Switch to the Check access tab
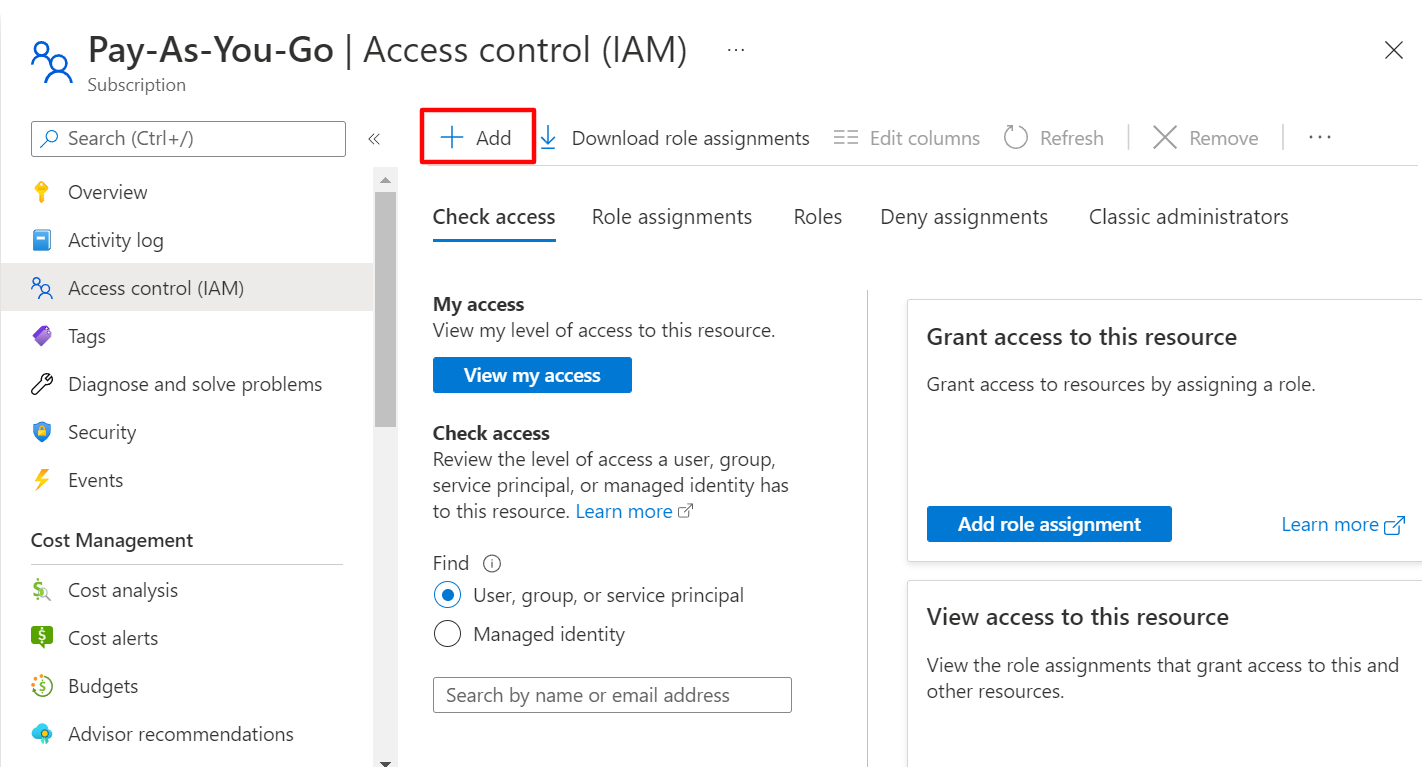Image resolution: width=1422 pixels, height=767 pixels. (x=494, y=217)
